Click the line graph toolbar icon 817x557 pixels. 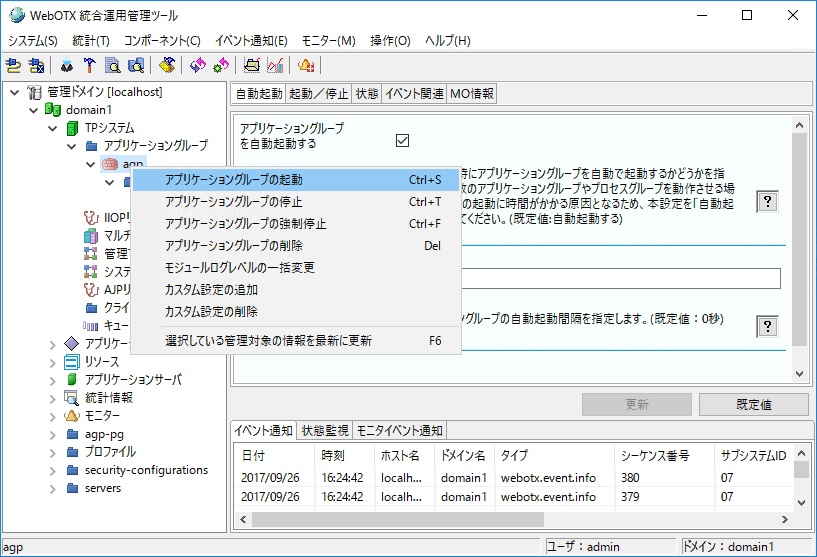pos(275,65)
